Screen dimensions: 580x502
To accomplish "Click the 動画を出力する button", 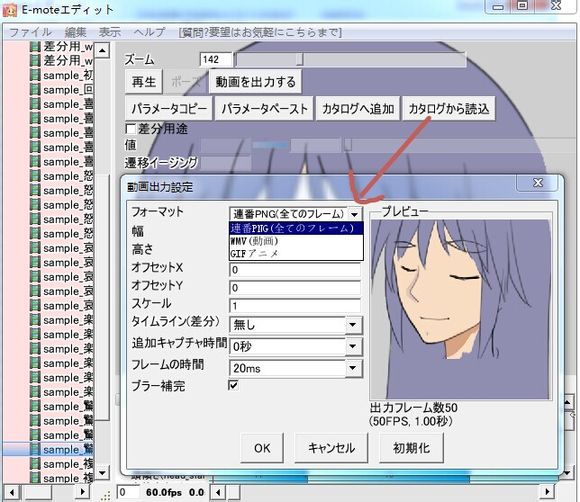I will tap(256, 82).
